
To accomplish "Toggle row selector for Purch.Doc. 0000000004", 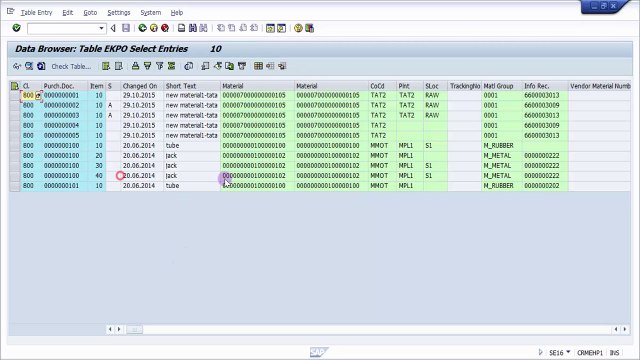I will tap(15, 125).
